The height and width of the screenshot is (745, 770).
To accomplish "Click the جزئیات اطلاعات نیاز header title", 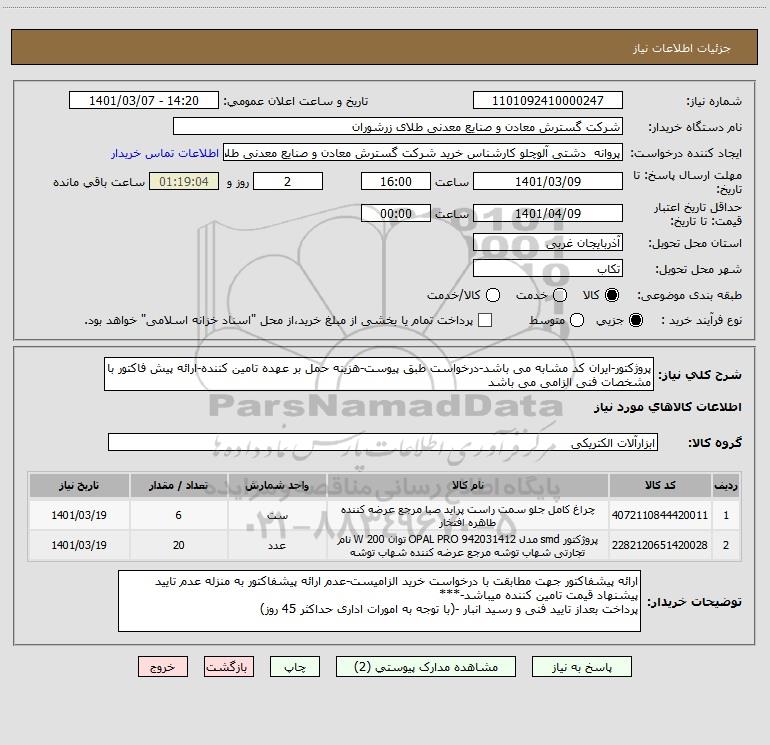I will (682, 48).
